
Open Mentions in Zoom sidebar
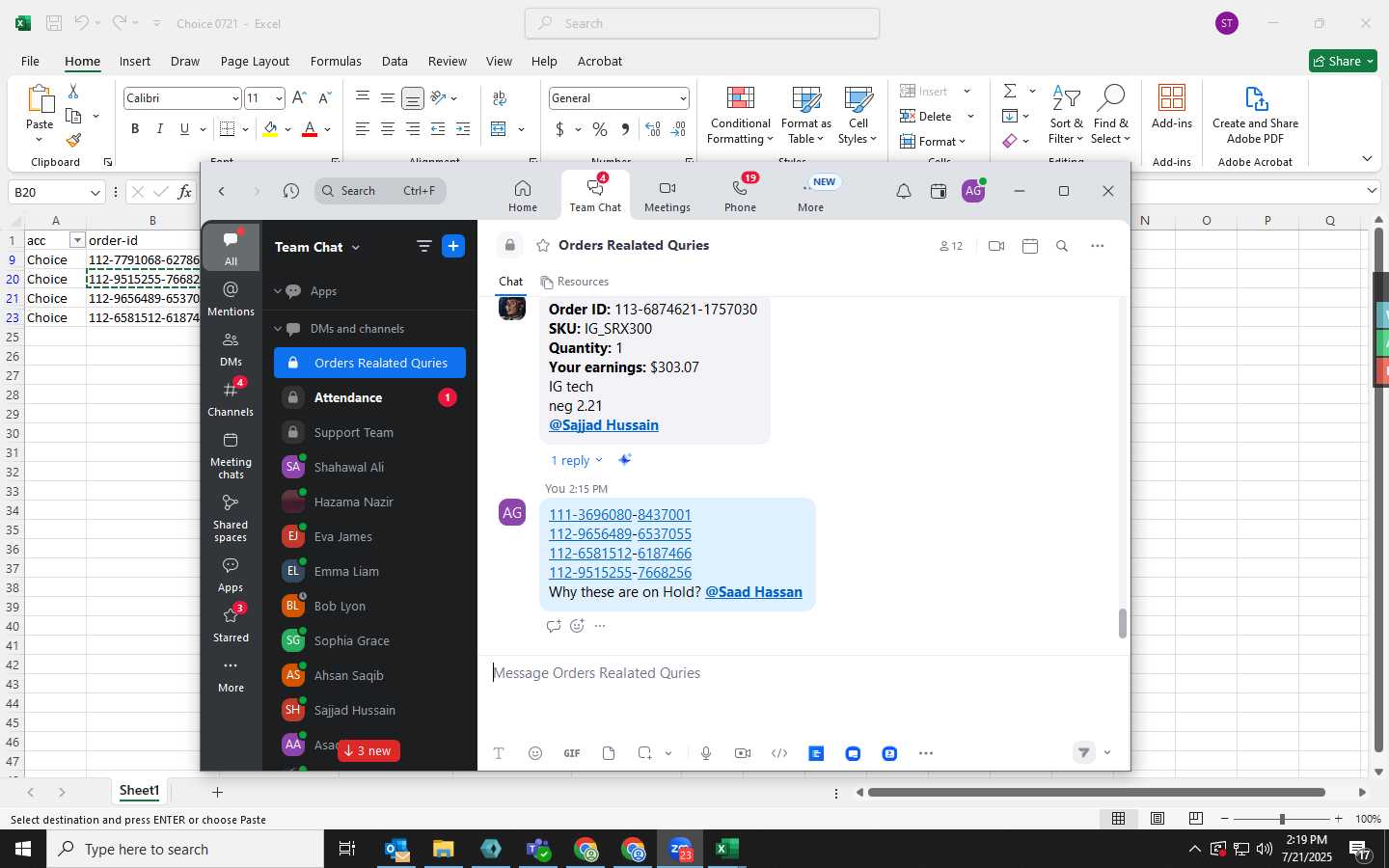[231, 298]
